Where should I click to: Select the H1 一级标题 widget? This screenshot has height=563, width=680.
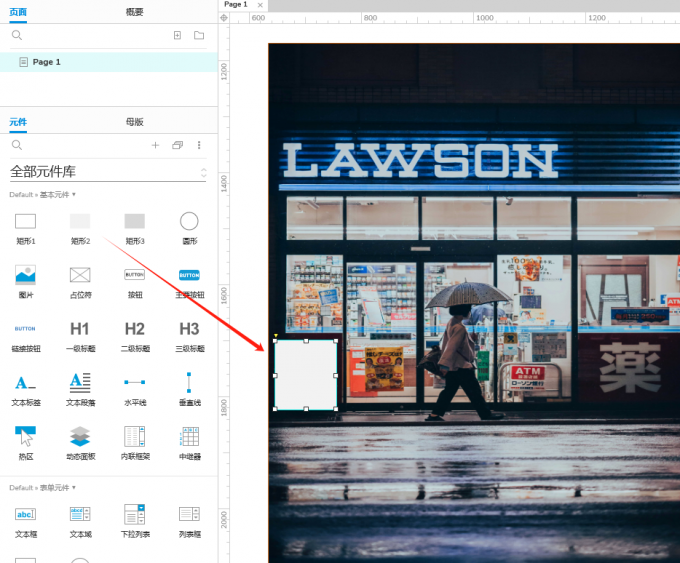point(80,337)
